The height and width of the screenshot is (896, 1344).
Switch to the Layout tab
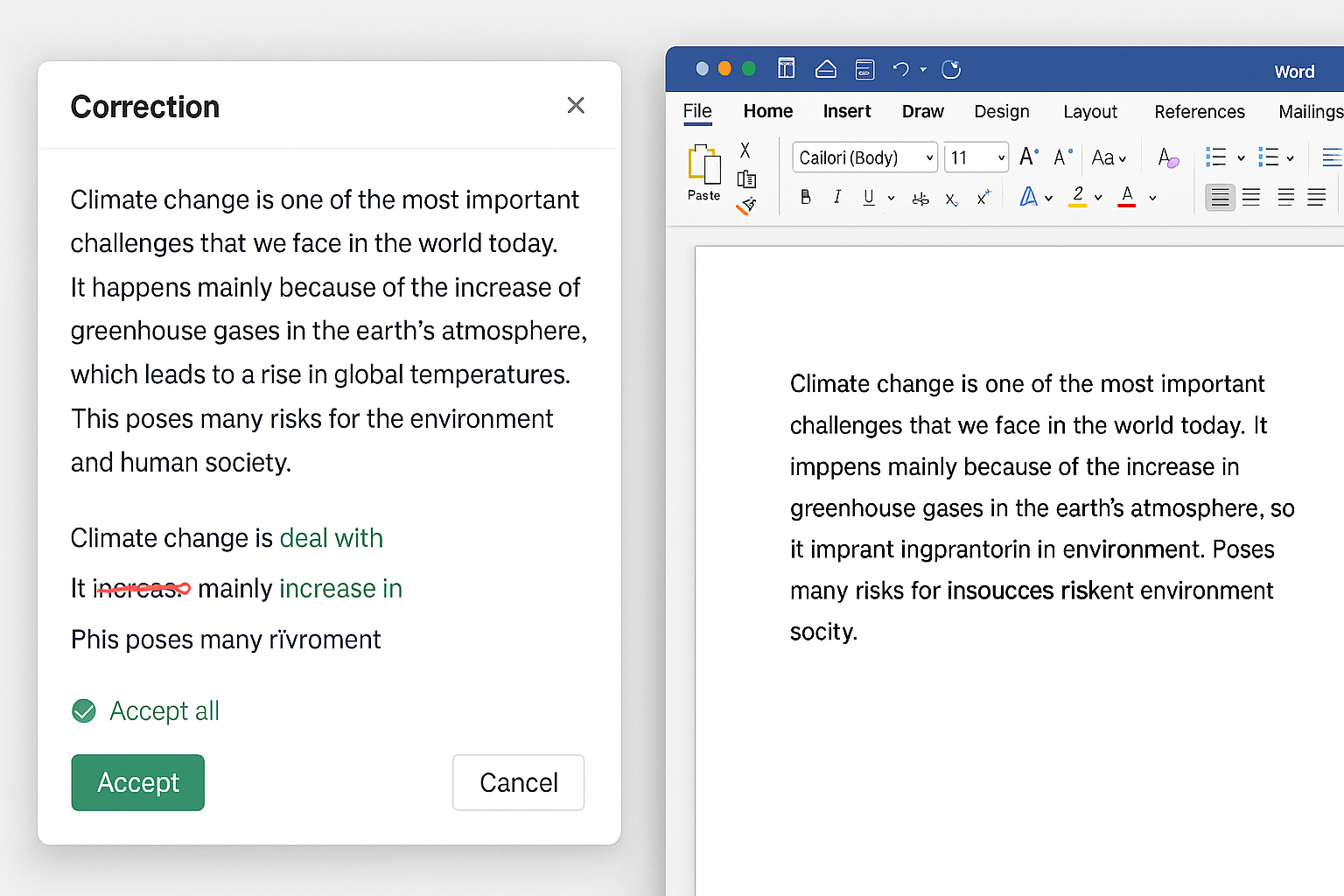(x=1090, y=111)
